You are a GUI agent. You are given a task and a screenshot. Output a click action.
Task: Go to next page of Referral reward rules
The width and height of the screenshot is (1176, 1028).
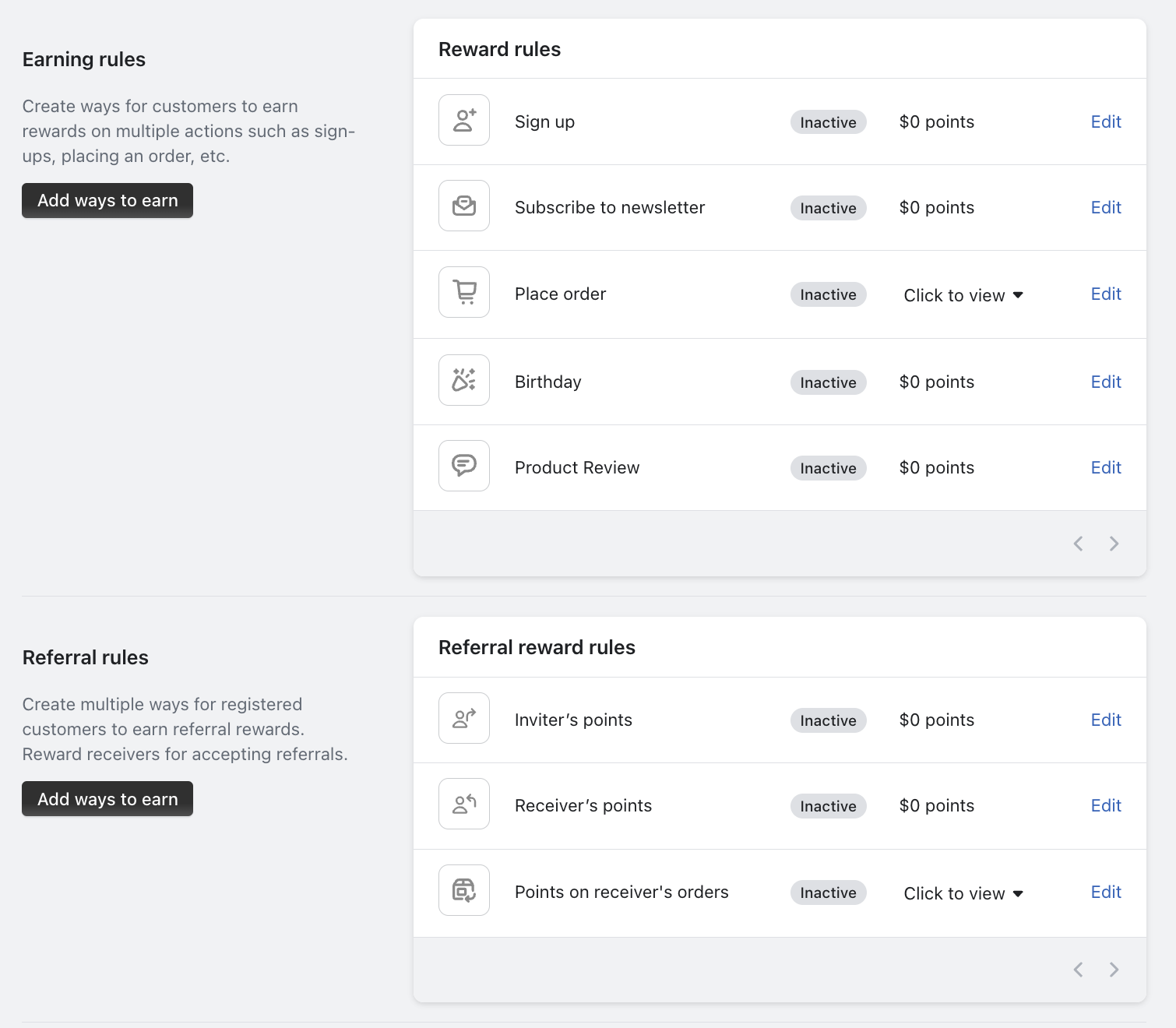click(x=1114, y=970)
